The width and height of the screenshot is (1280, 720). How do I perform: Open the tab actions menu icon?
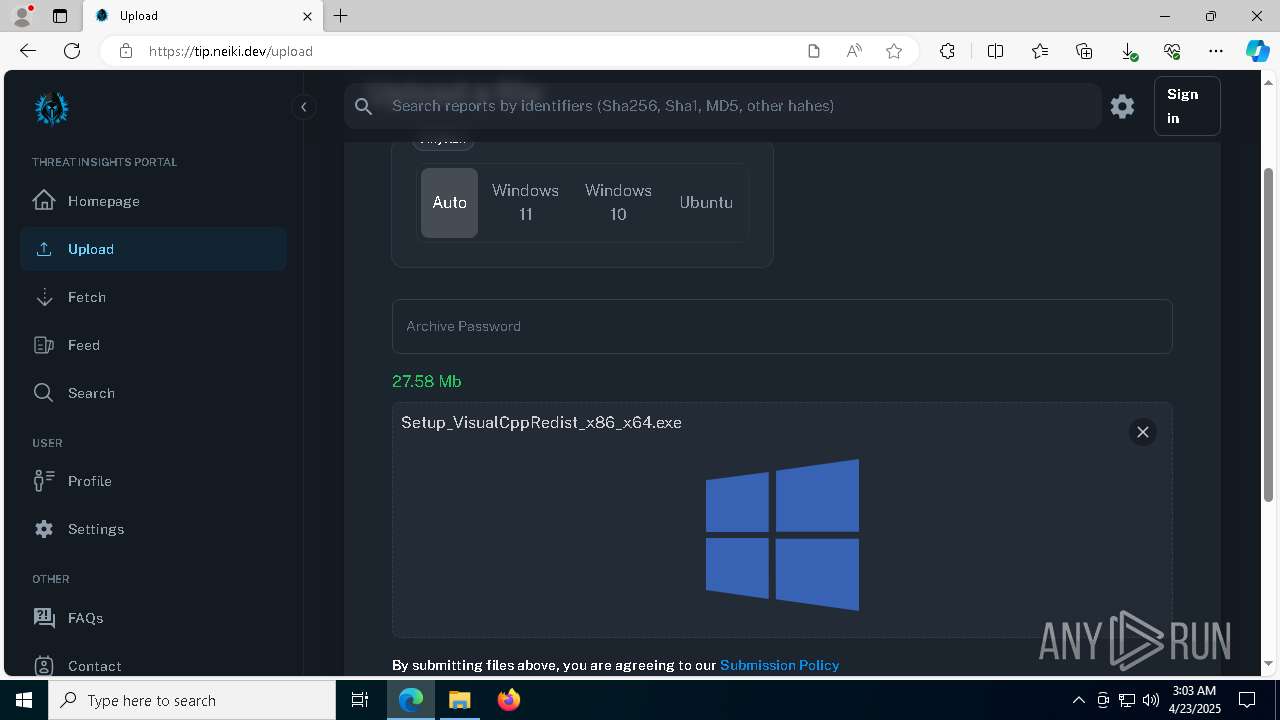60,16
